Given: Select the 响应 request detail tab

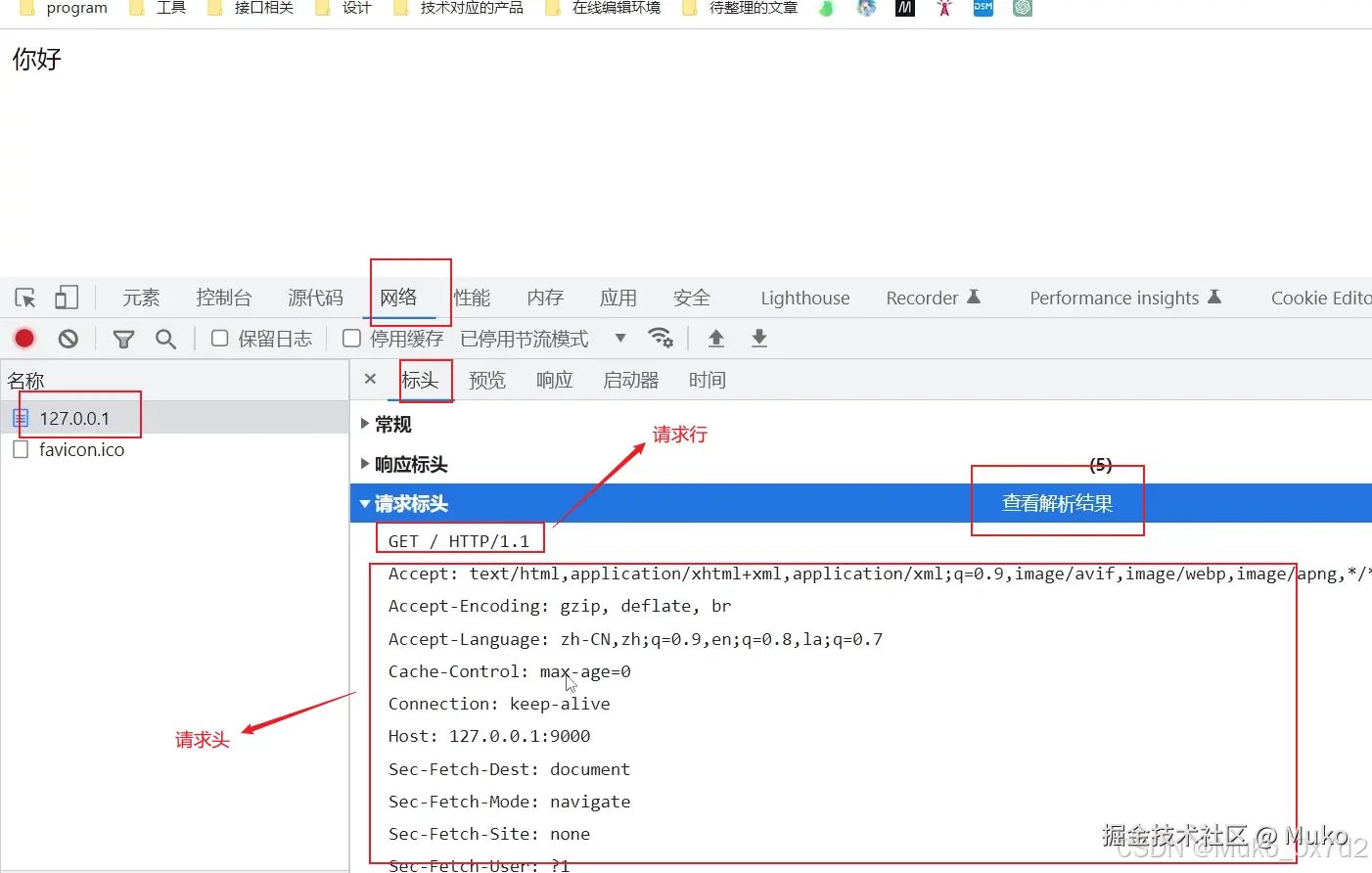Looking at the screenshot, I should (555, 380).
